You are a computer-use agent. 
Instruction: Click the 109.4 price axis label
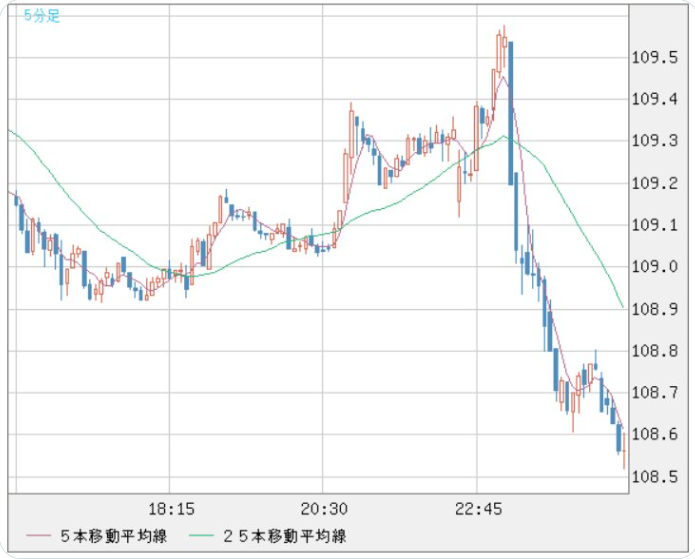pos(657,99)
